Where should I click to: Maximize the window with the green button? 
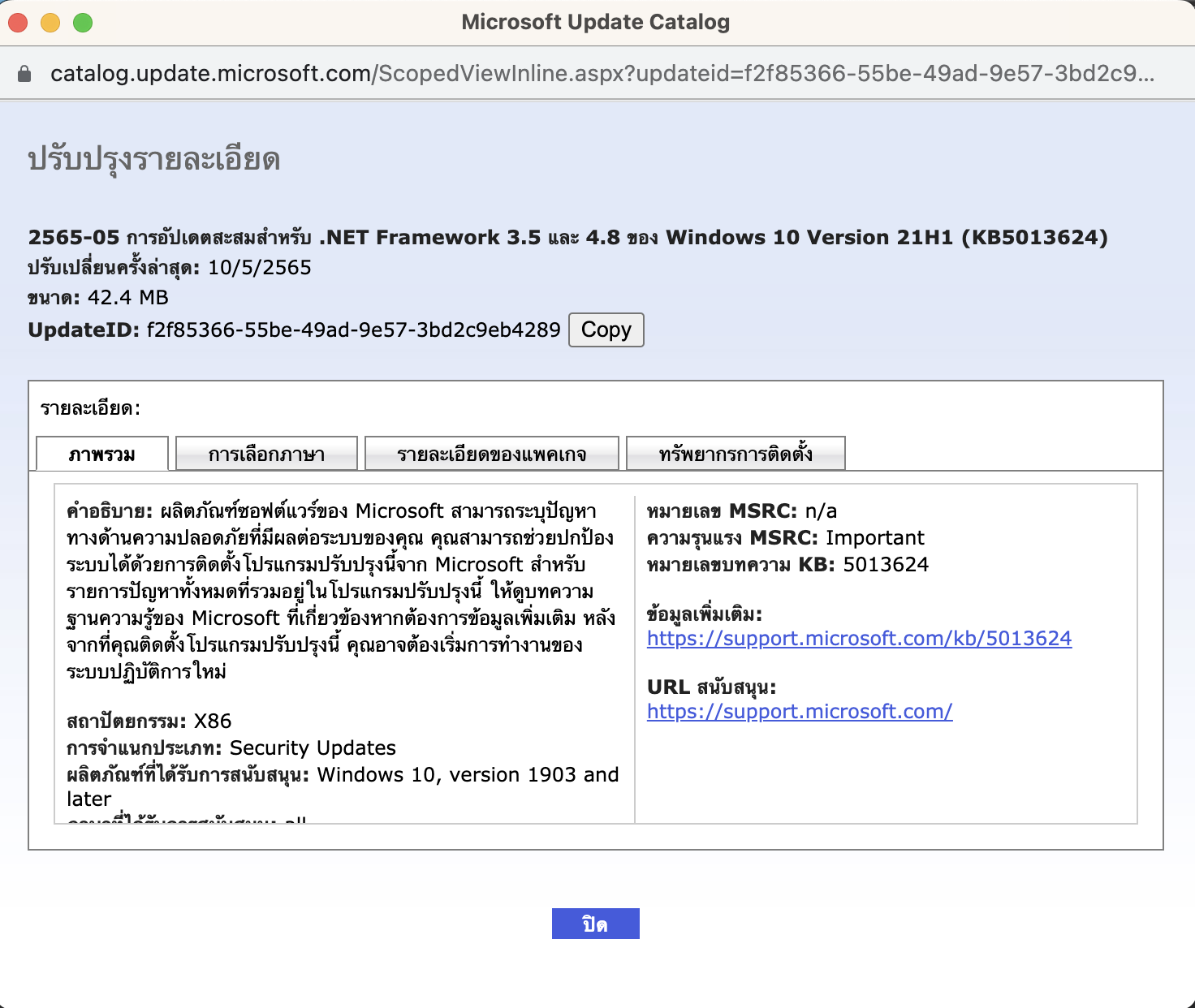[x=83, y=23]
